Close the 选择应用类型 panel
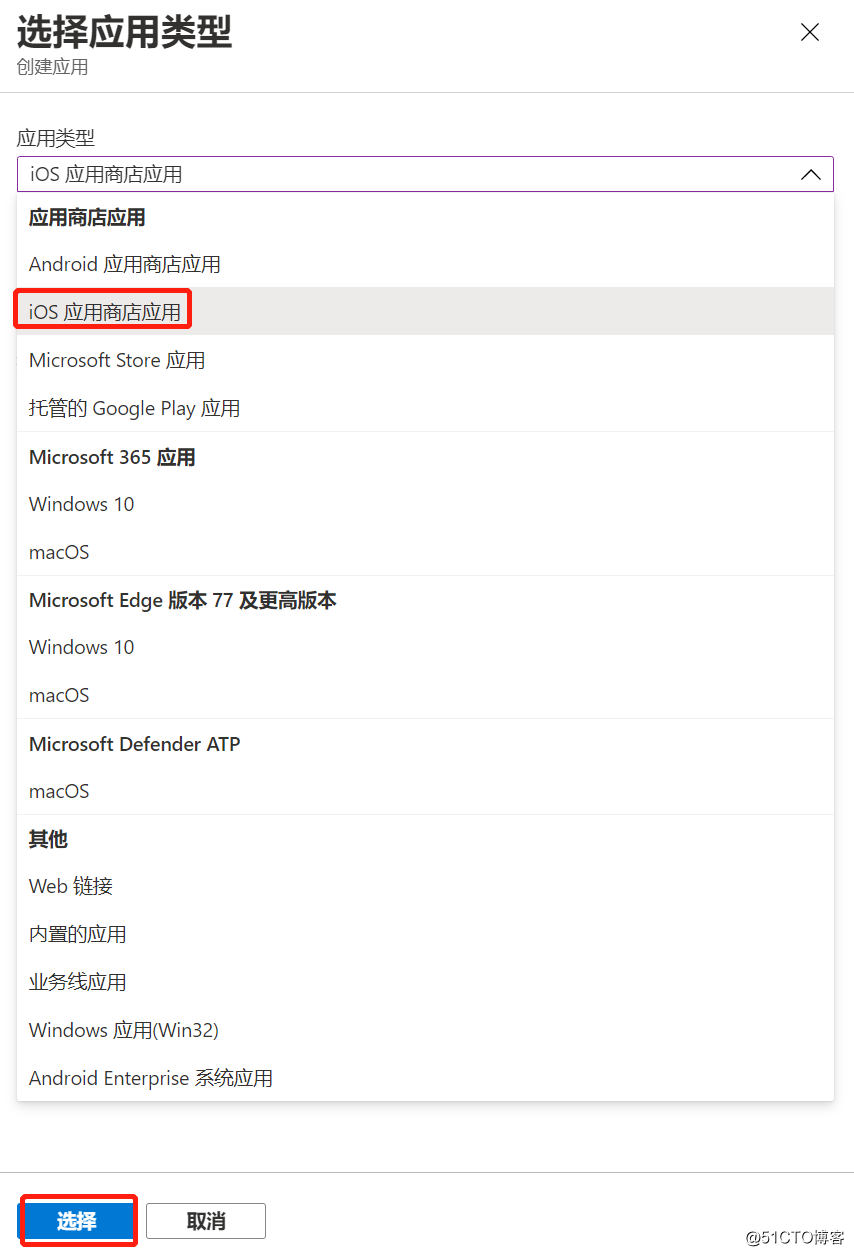 [x=810, y=33]
